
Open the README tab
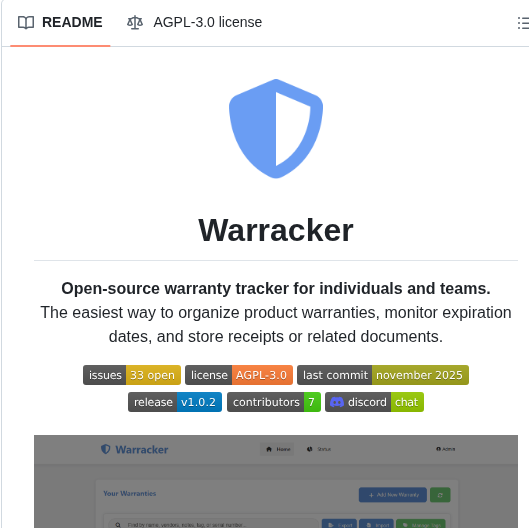point(60,23)
